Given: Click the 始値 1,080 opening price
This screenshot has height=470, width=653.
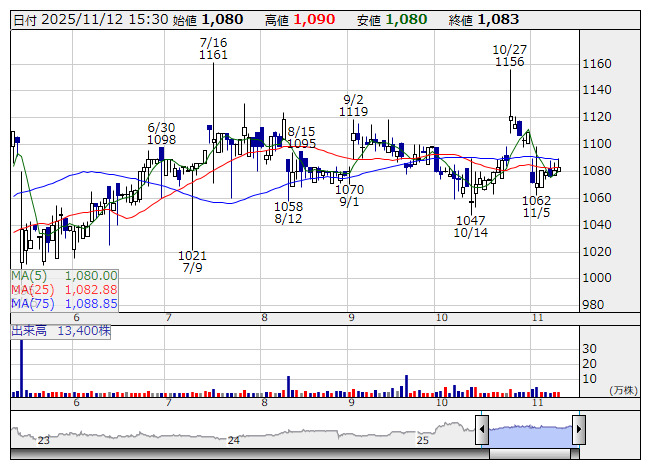Looking at the screenshot, I should tap(208, 20).
